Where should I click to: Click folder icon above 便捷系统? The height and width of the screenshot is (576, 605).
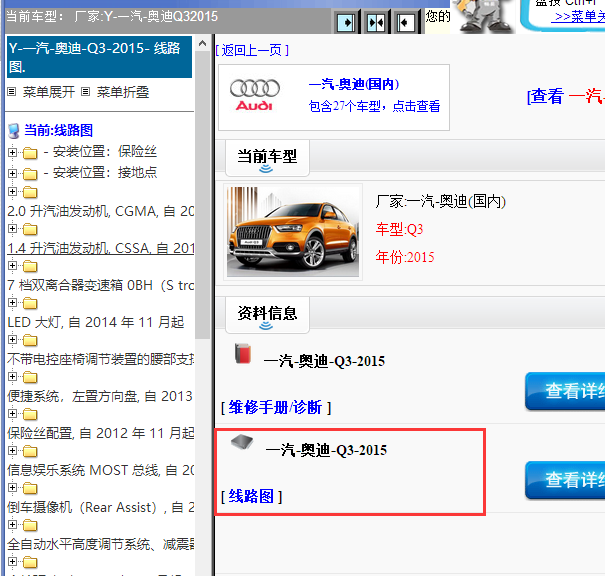30,377
